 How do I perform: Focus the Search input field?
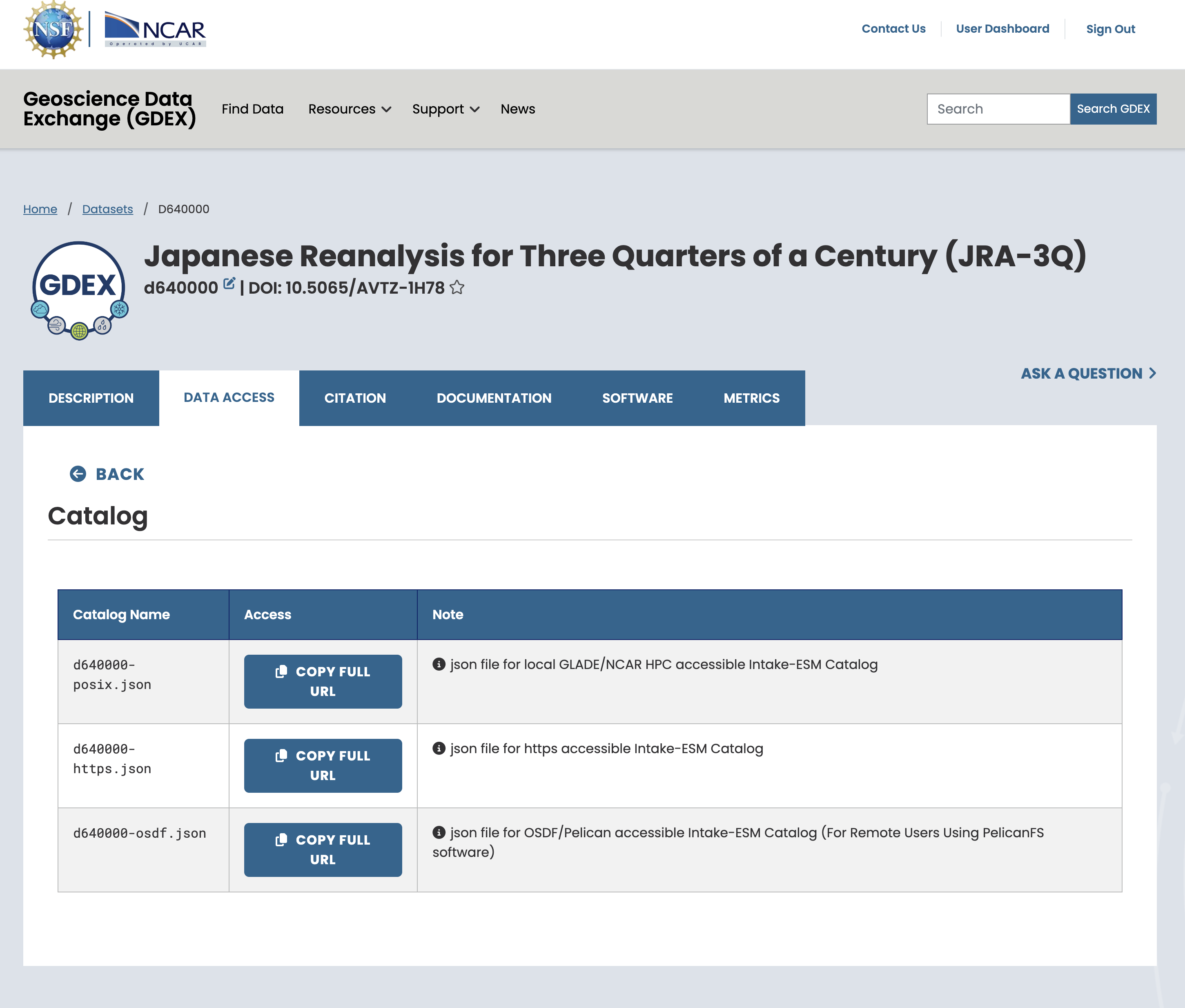pos(998,109)
